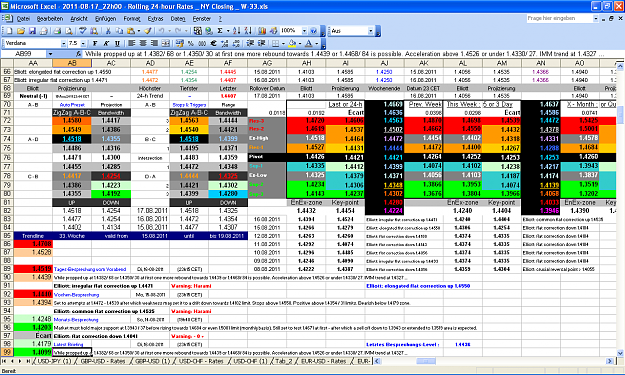Cut selection with the scissors icon
Screen dimensions: 625x375
pyautogui.click(x=108, y=31)
